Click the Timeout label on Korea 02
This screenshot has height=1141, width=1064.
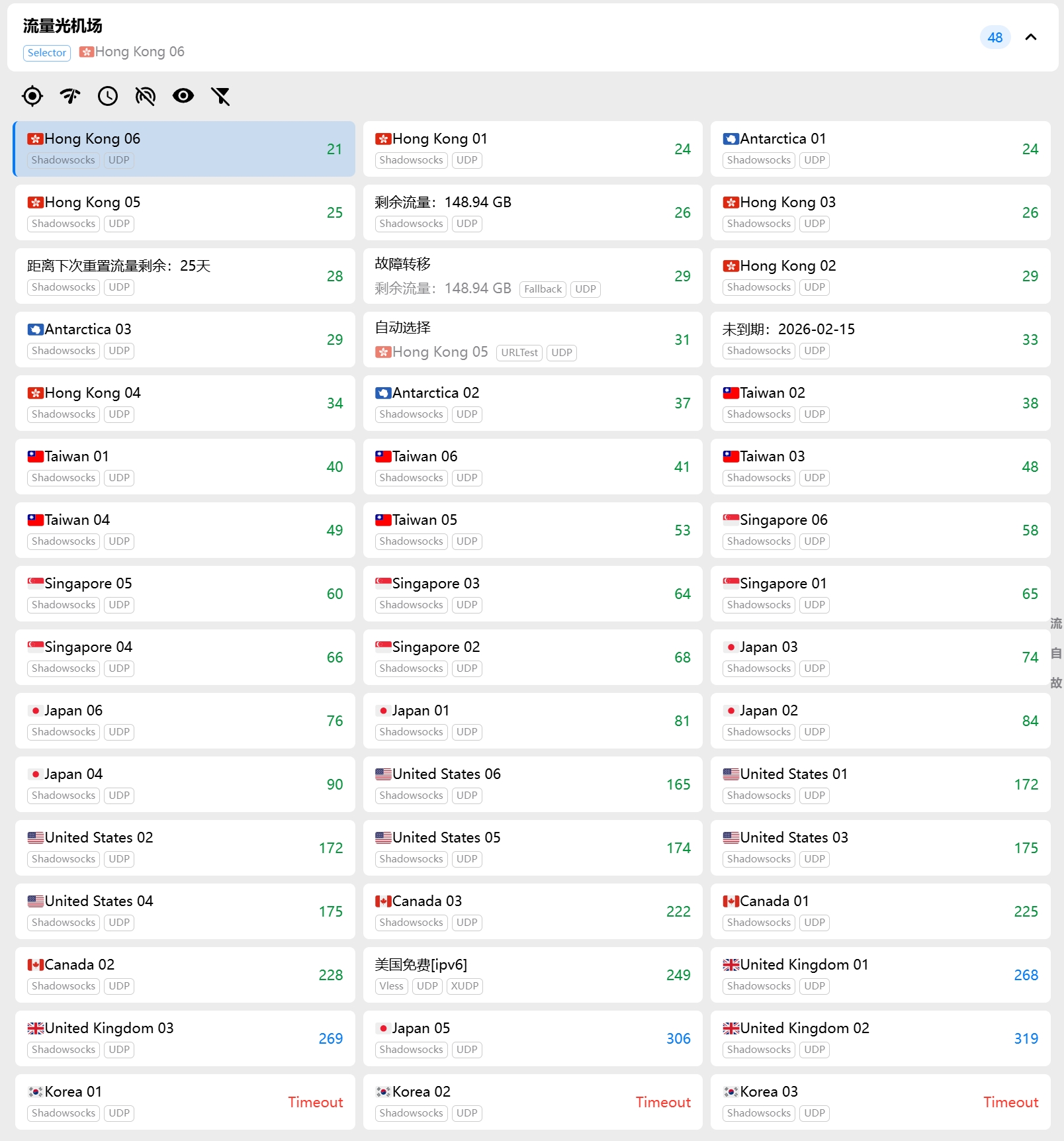(x=663, y=1102)
